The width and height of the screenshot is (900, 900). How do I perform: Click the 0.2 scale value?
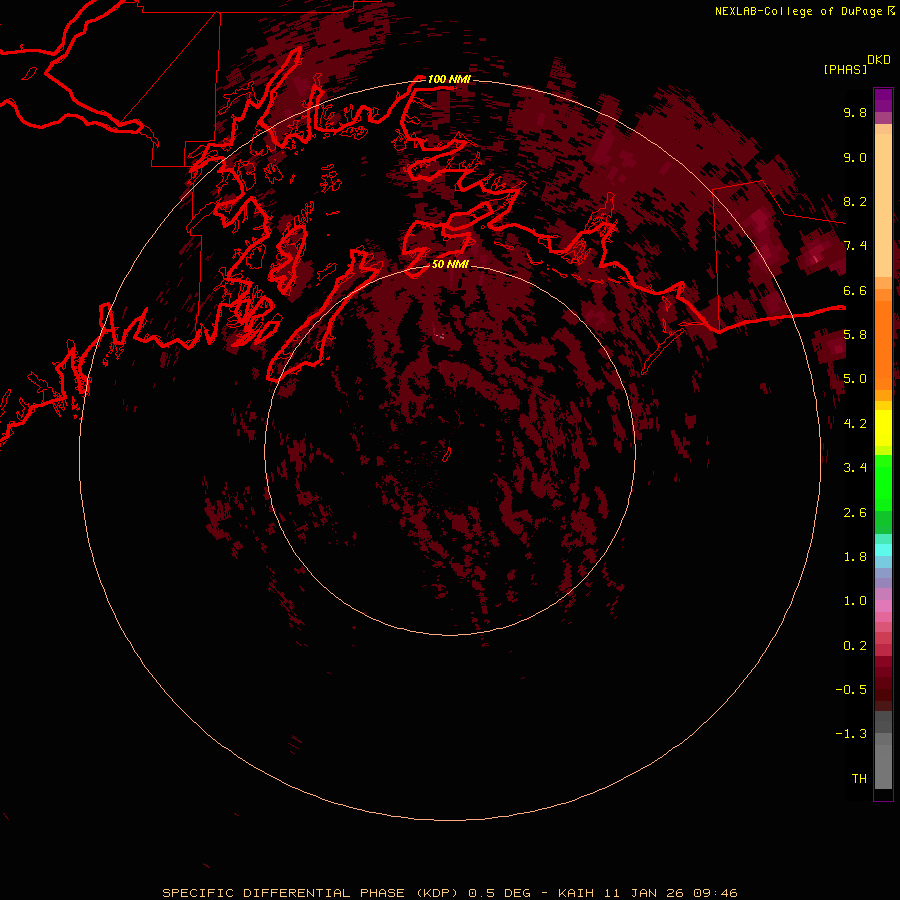pyautogui.click(x=855, y=646)
